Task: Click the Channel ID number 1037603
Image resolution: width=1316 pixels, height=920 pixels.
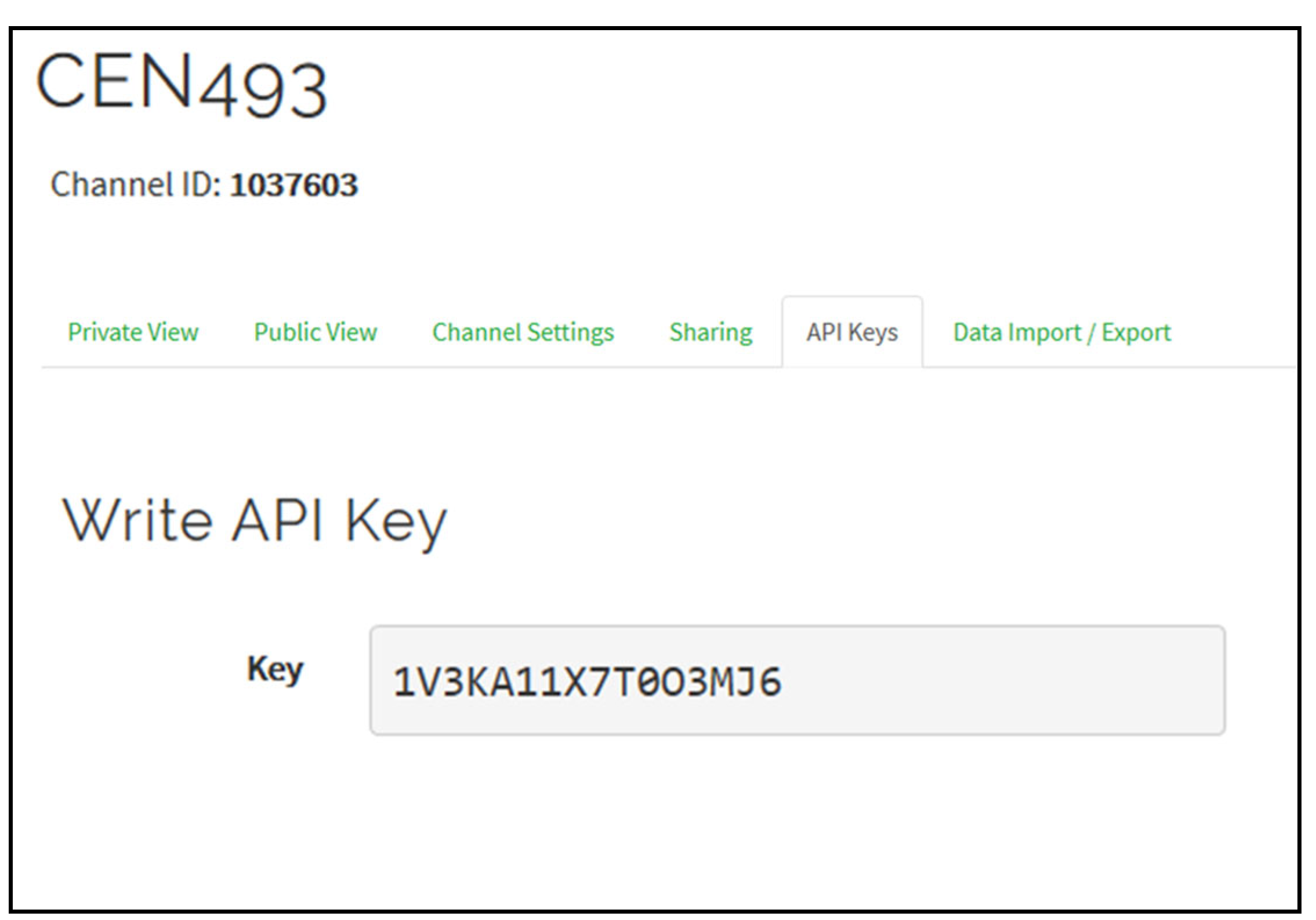Action: tap(293, 185)
